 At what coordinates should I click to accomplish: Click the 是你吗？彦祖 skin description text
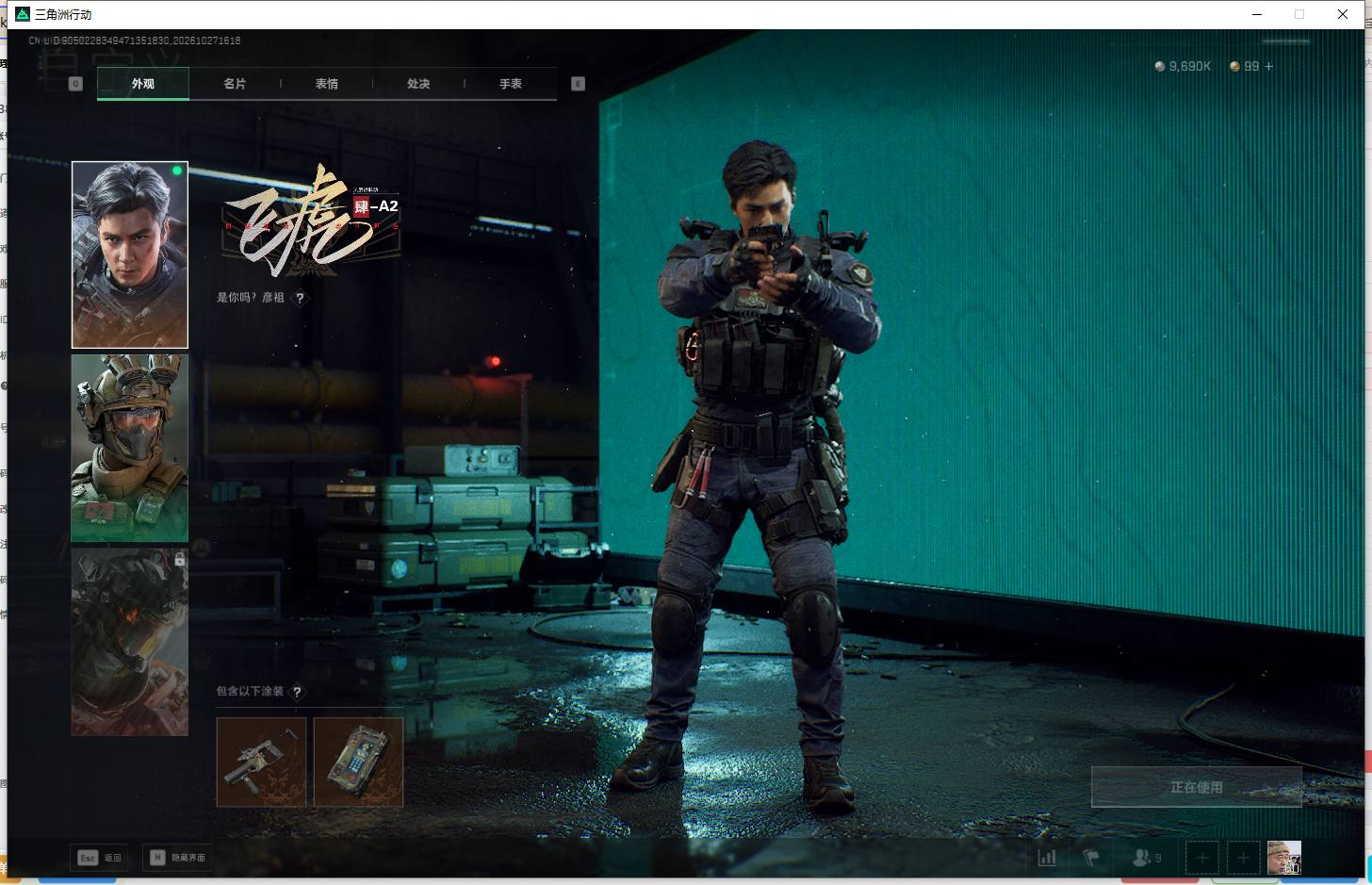click(x=251, y=298)
